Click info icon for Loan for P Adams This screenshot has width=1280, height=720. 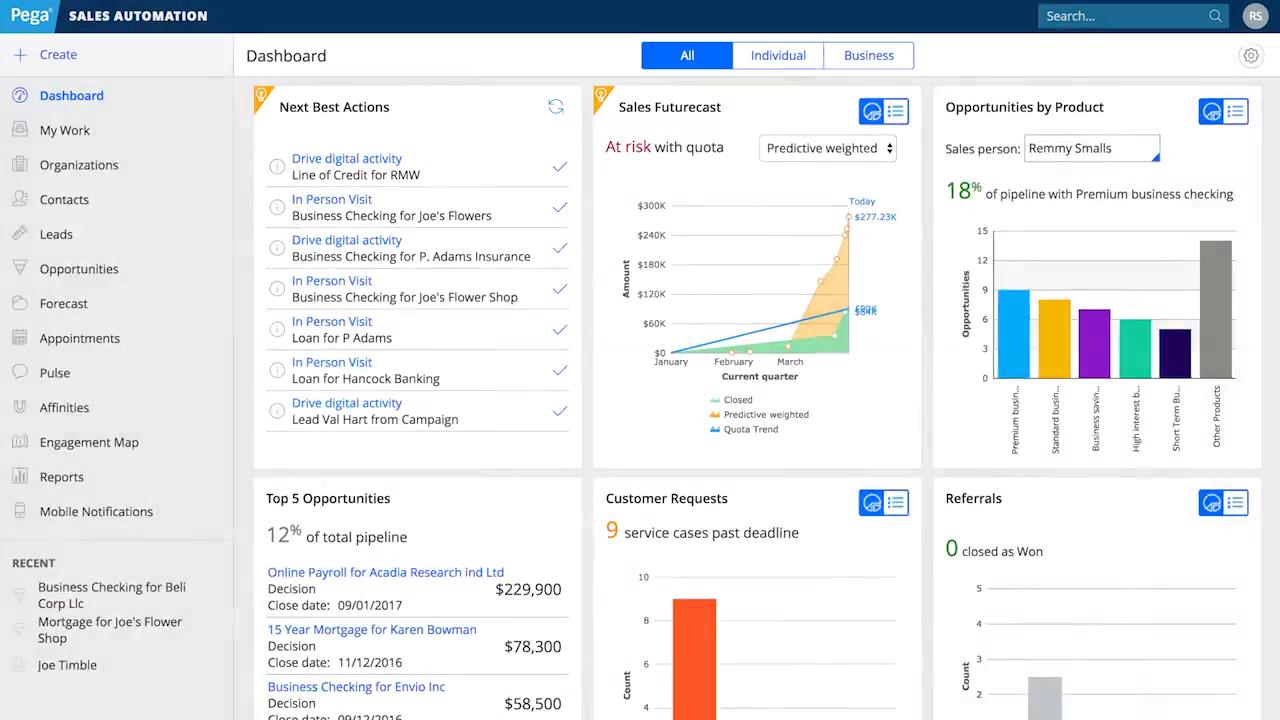277,330
